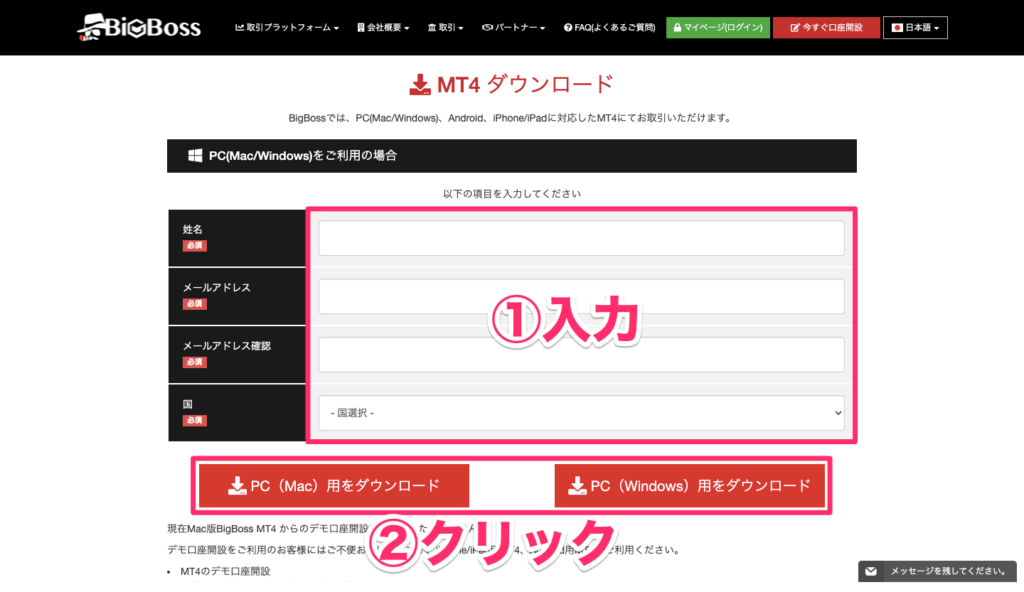Image resolution: width=1024 pixels, height=592 pixels.
Task: Click the マイページ(ログイン) button
Action: click(x=718, y=27)
